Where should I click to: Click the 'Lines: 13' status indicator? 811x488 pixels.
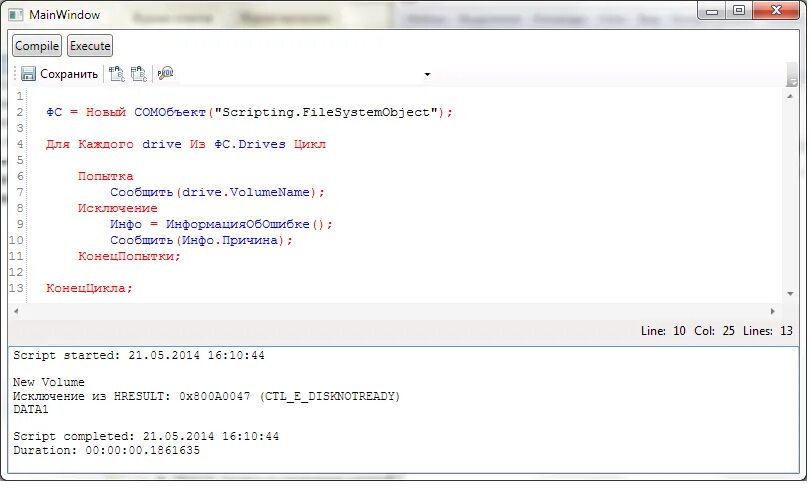pyautogui.click(x=768, y=331)
